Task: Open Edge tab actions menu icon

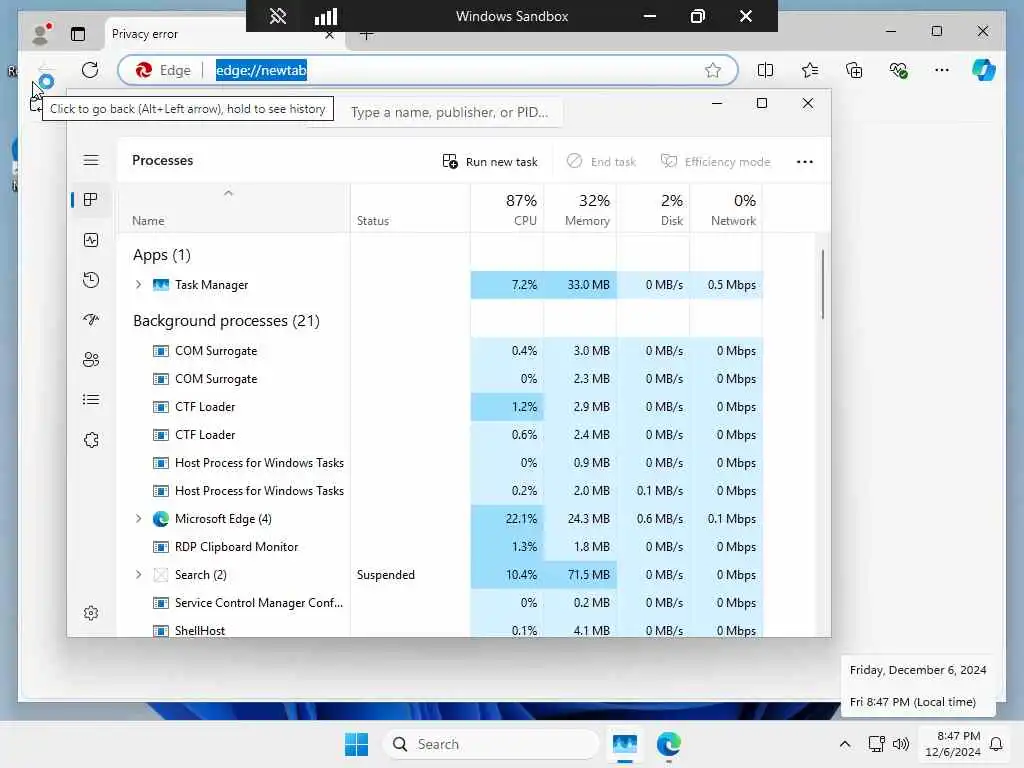Action: coord(78,34)
